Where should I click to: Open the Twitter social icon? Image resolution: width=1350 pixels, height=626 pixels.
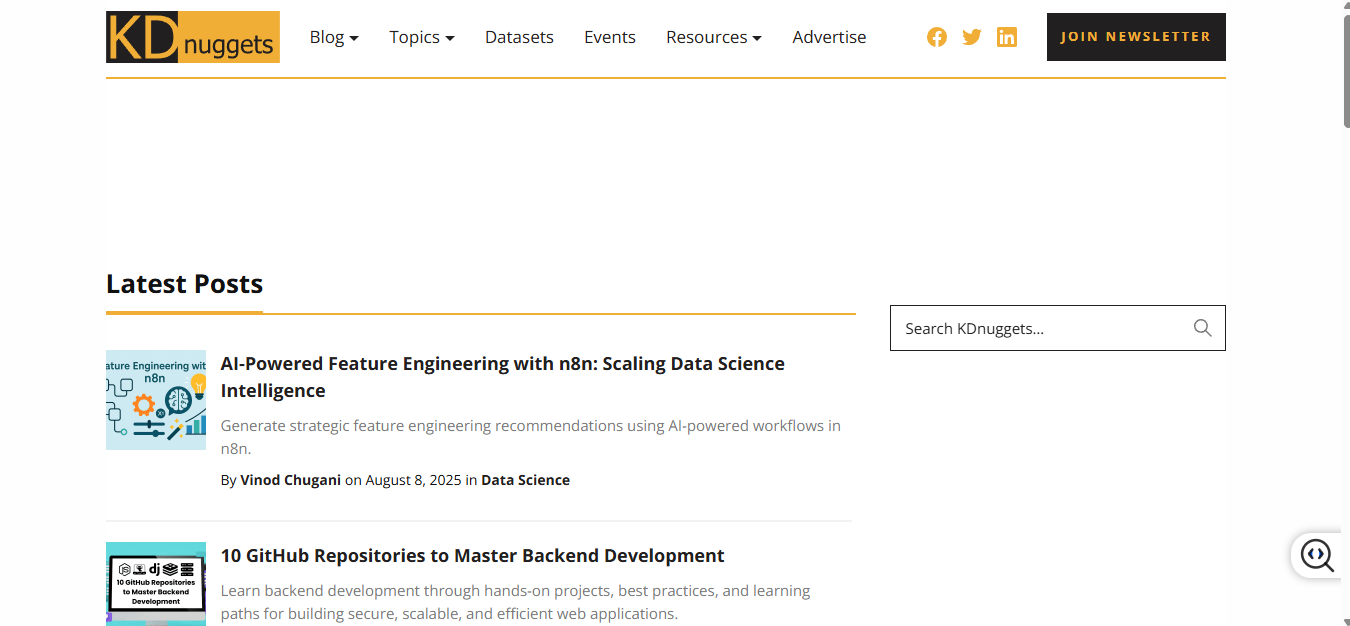[x=972, y=37]
